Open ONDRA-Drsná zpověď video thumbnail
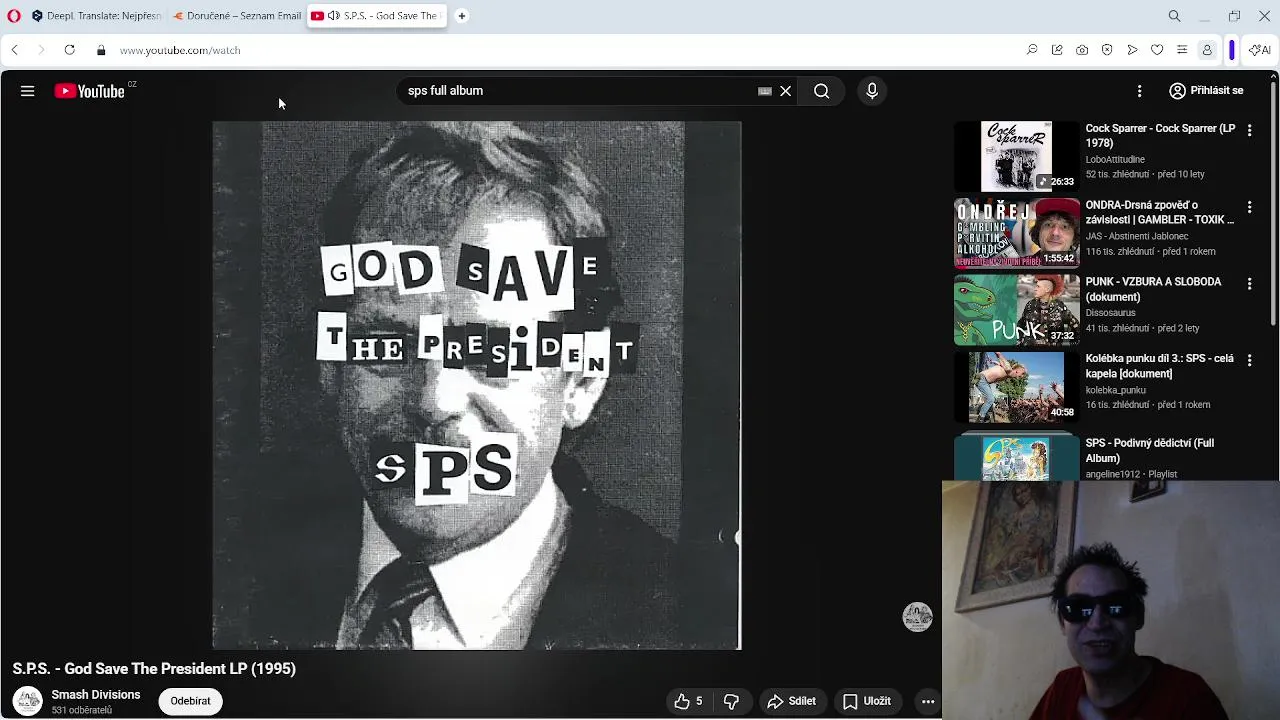This screenshot has width=1280, height=720. point(1017,233)
